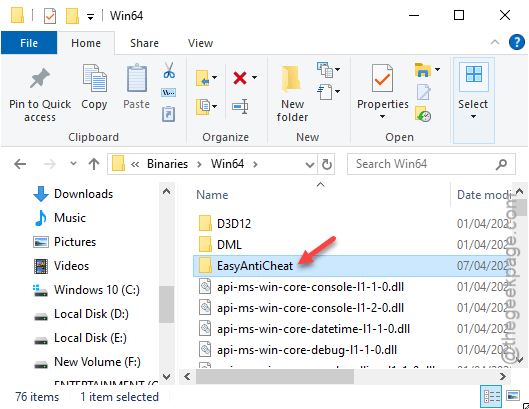Sort by the Name column header
The image size is (529, 409).
(212, 195)
